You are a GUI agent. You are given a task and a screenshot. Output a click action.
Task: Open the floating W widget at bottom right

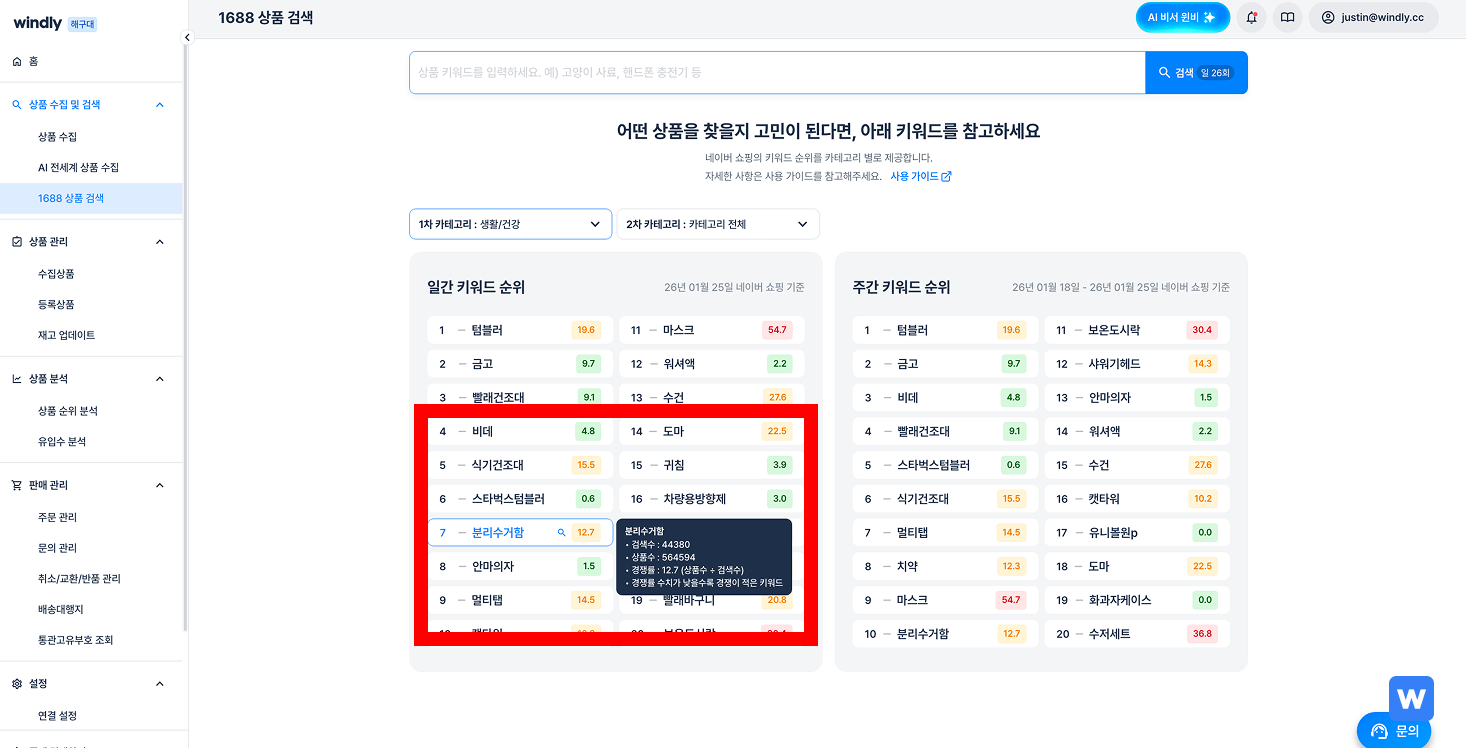point(1411,697)
